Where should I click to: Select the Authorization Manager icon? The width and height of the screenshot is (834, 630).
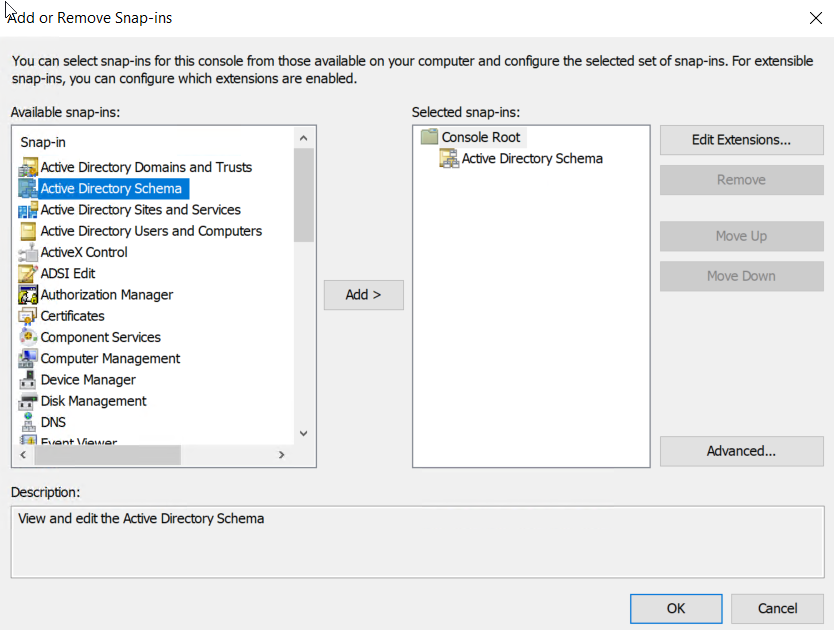pyautogui.click(x=28, y=295)
